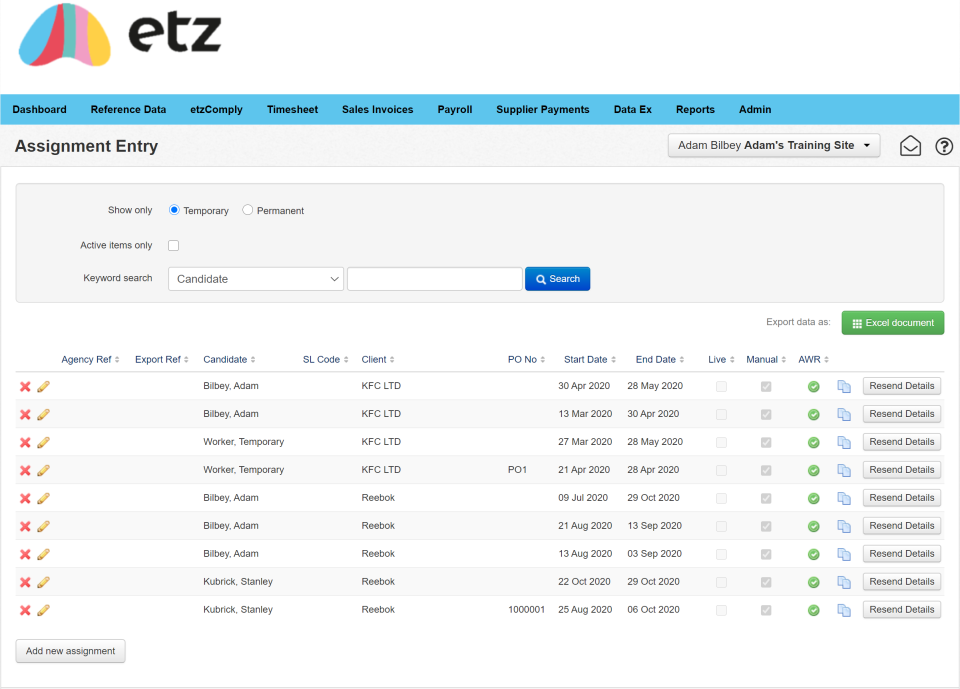
Task: Copy the Bilbey, Adam 13 Mar 2020 assignment
Action: point(844,415)
